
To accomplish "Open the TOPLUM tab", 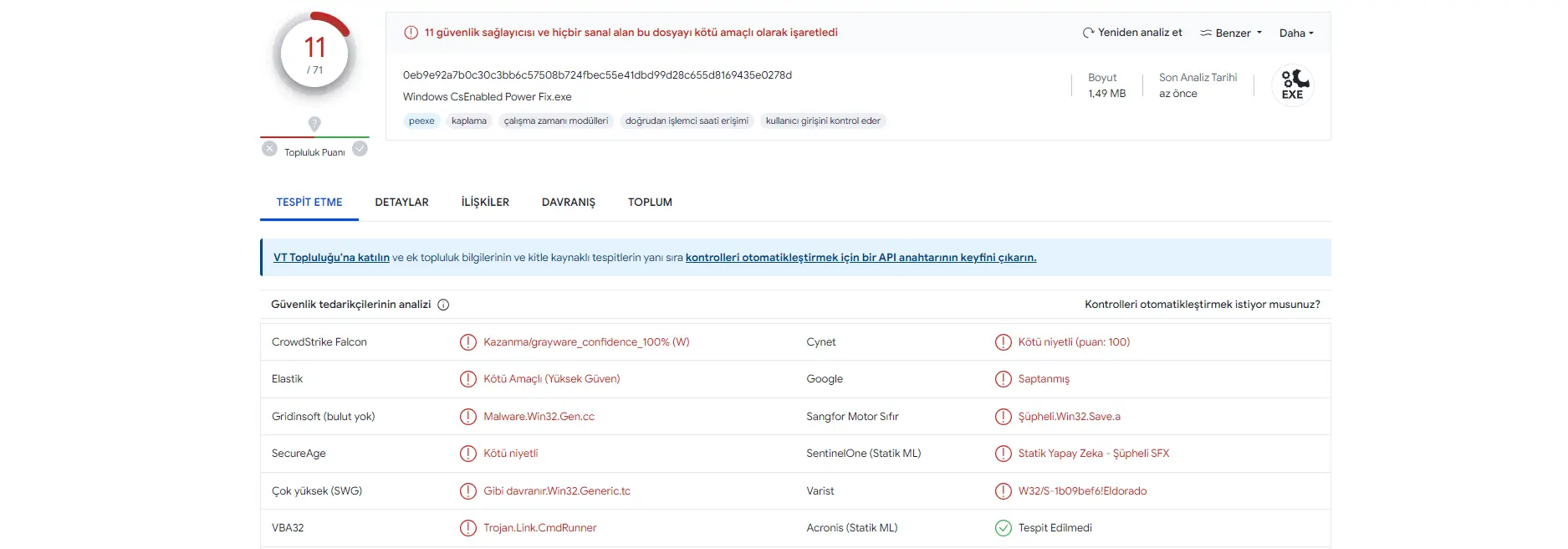I will [x=650, y=202].
